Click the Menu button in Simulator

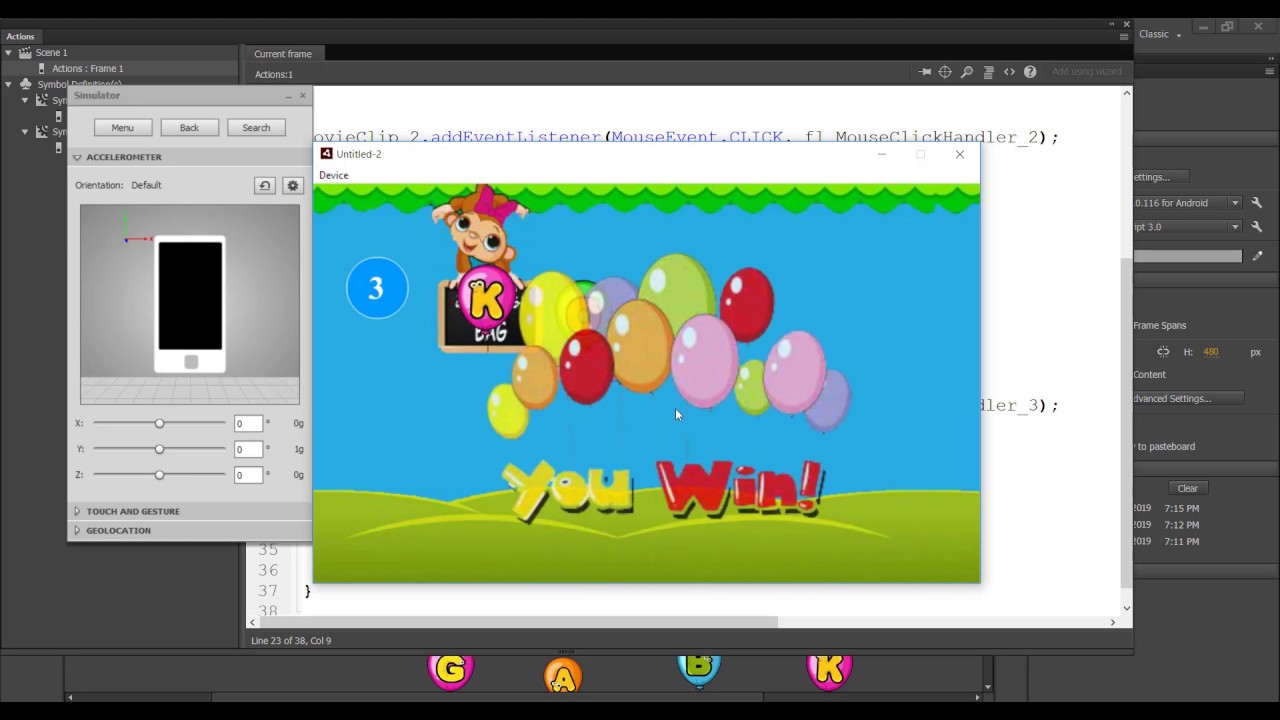[122, 128]
